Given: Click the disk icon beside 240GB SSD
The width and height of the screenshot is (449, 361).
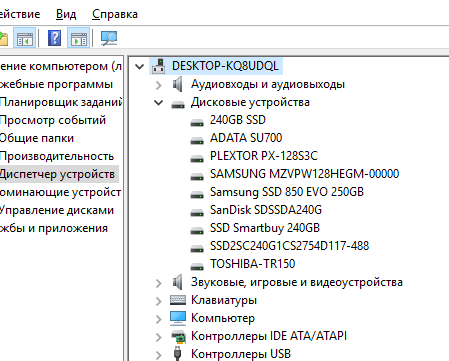Looking at the screenshot, I should 197,123.
